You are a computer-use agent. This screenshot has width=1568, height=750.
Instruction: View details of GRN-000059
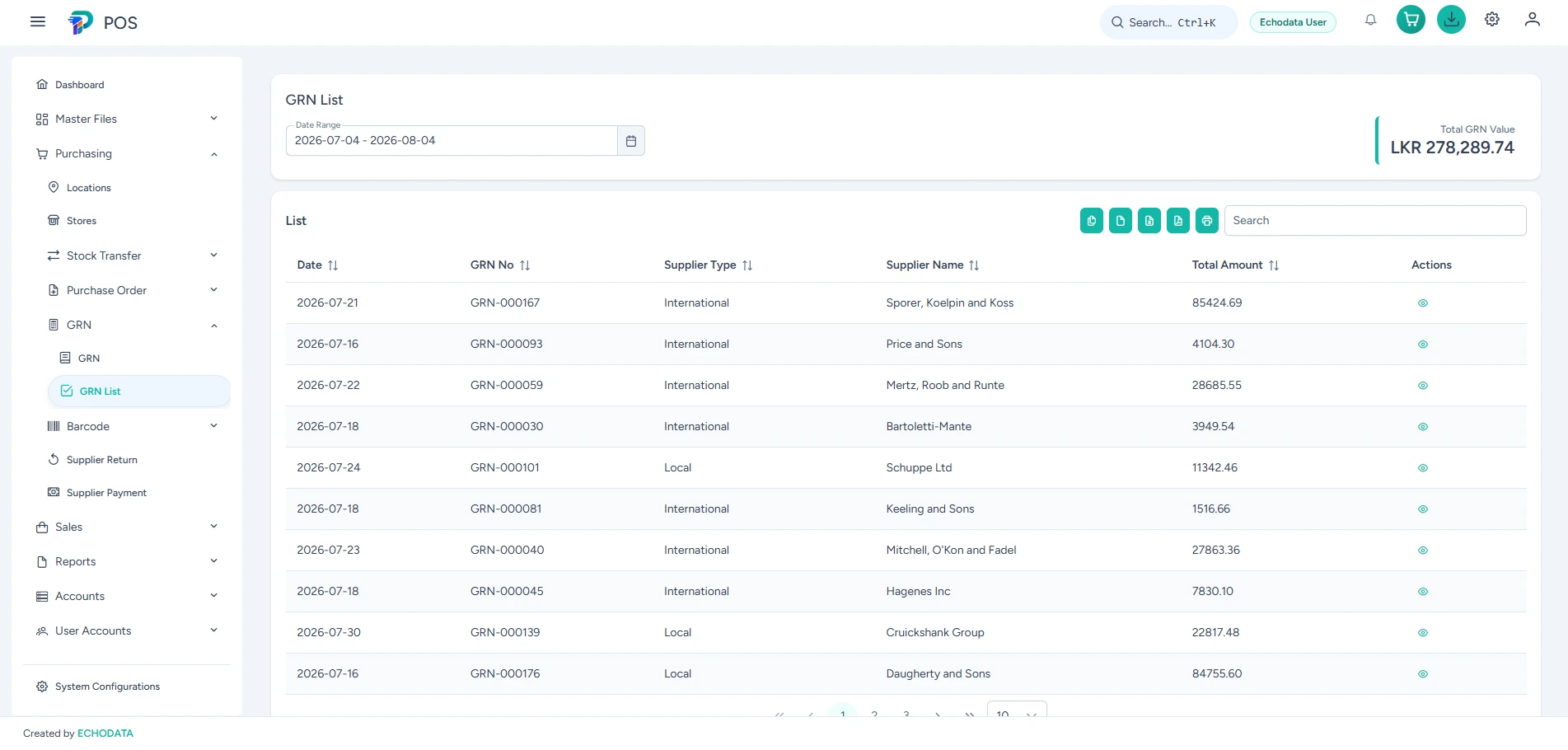click(x=1423, y=386)
